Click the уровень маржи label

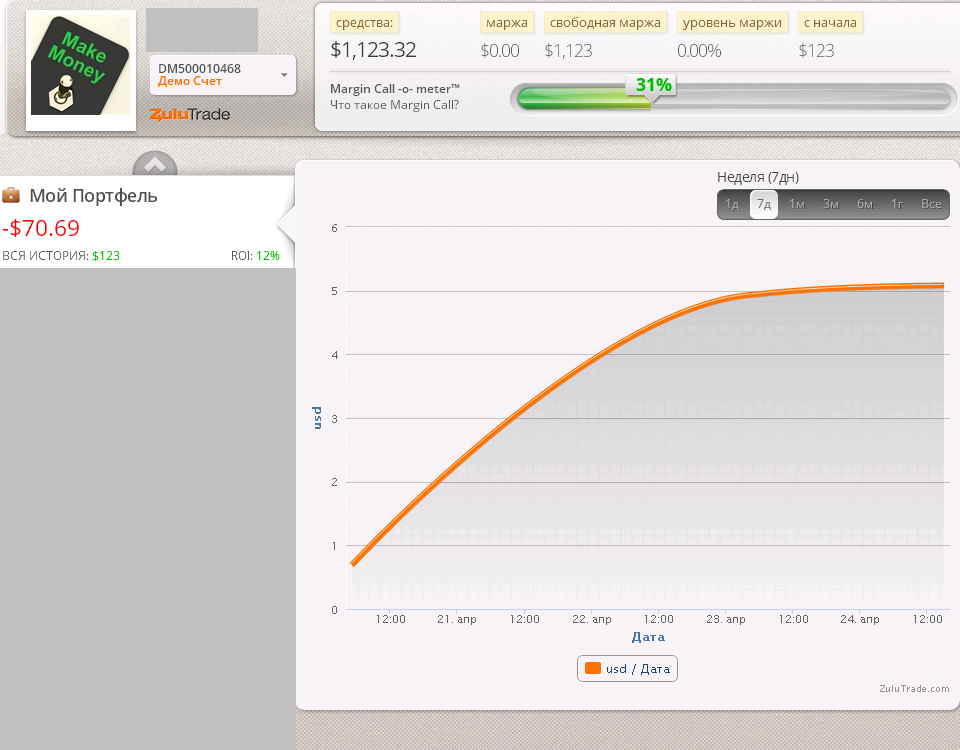click(732, 23)
